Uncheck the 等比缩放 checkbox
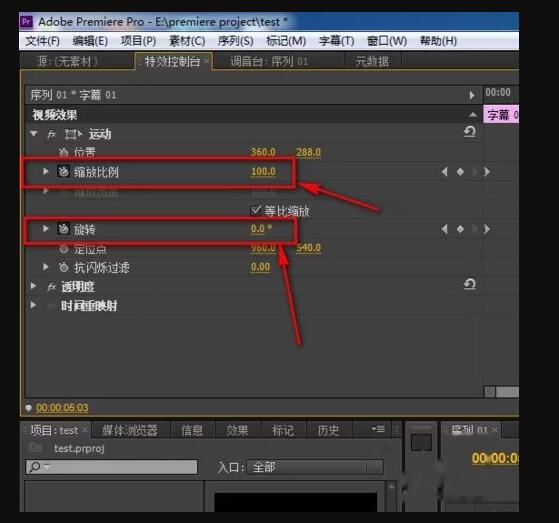This screenshot has height=523, width=559. coord(256,211)
